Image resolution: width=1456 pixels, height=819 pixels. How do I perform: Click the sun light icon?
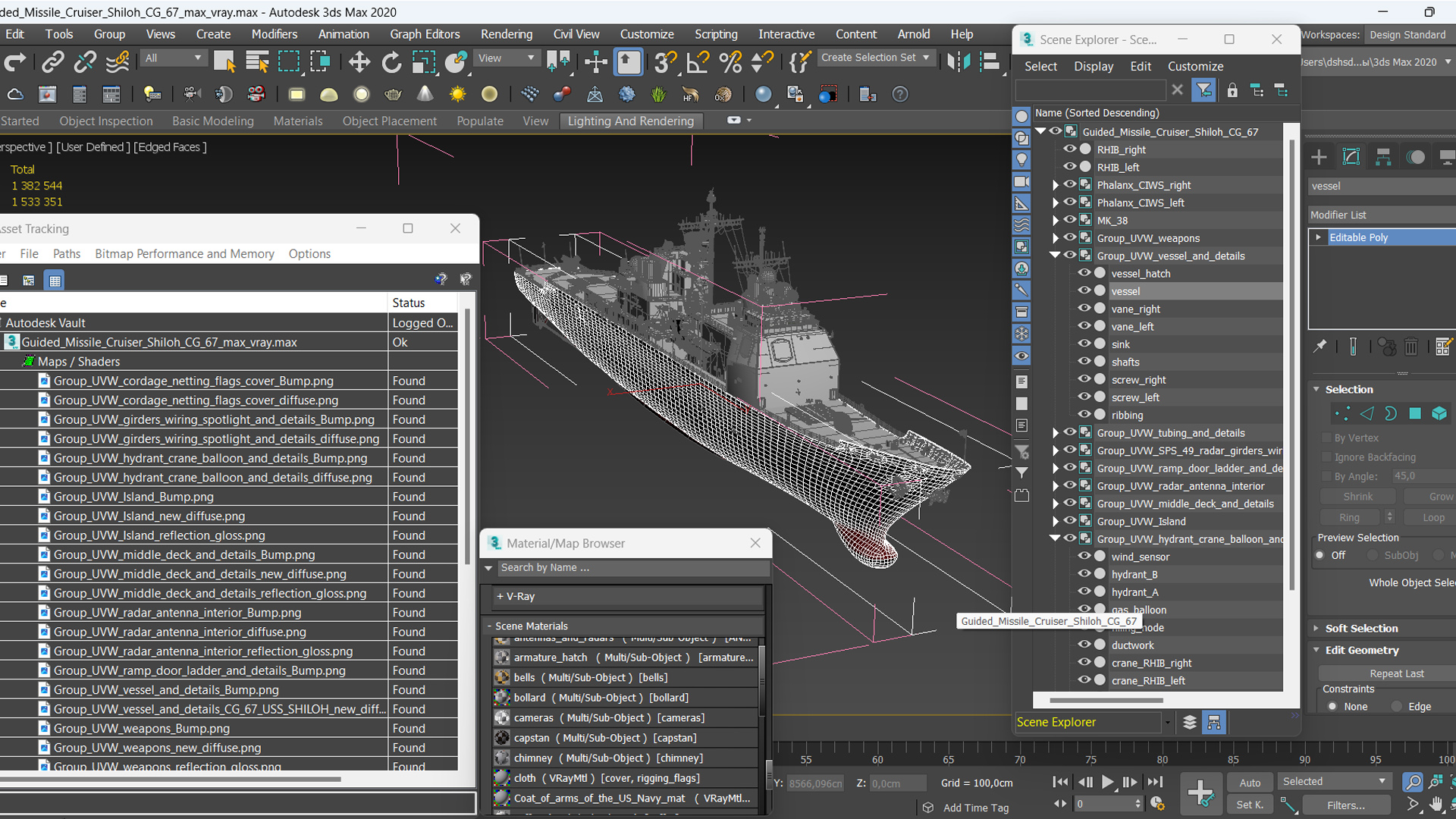pyautogui.click(x=457, y=94)
